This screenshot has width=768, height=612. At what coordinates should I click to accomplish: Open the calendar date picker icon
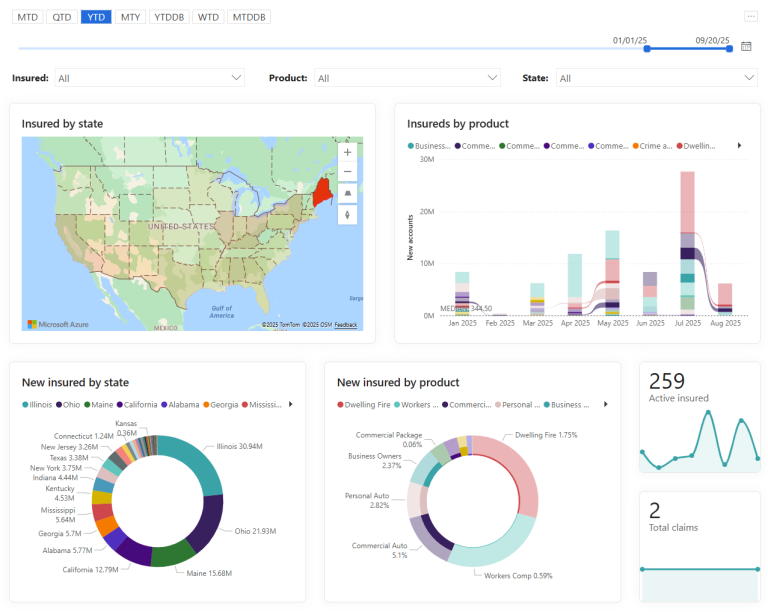(746, 47)
